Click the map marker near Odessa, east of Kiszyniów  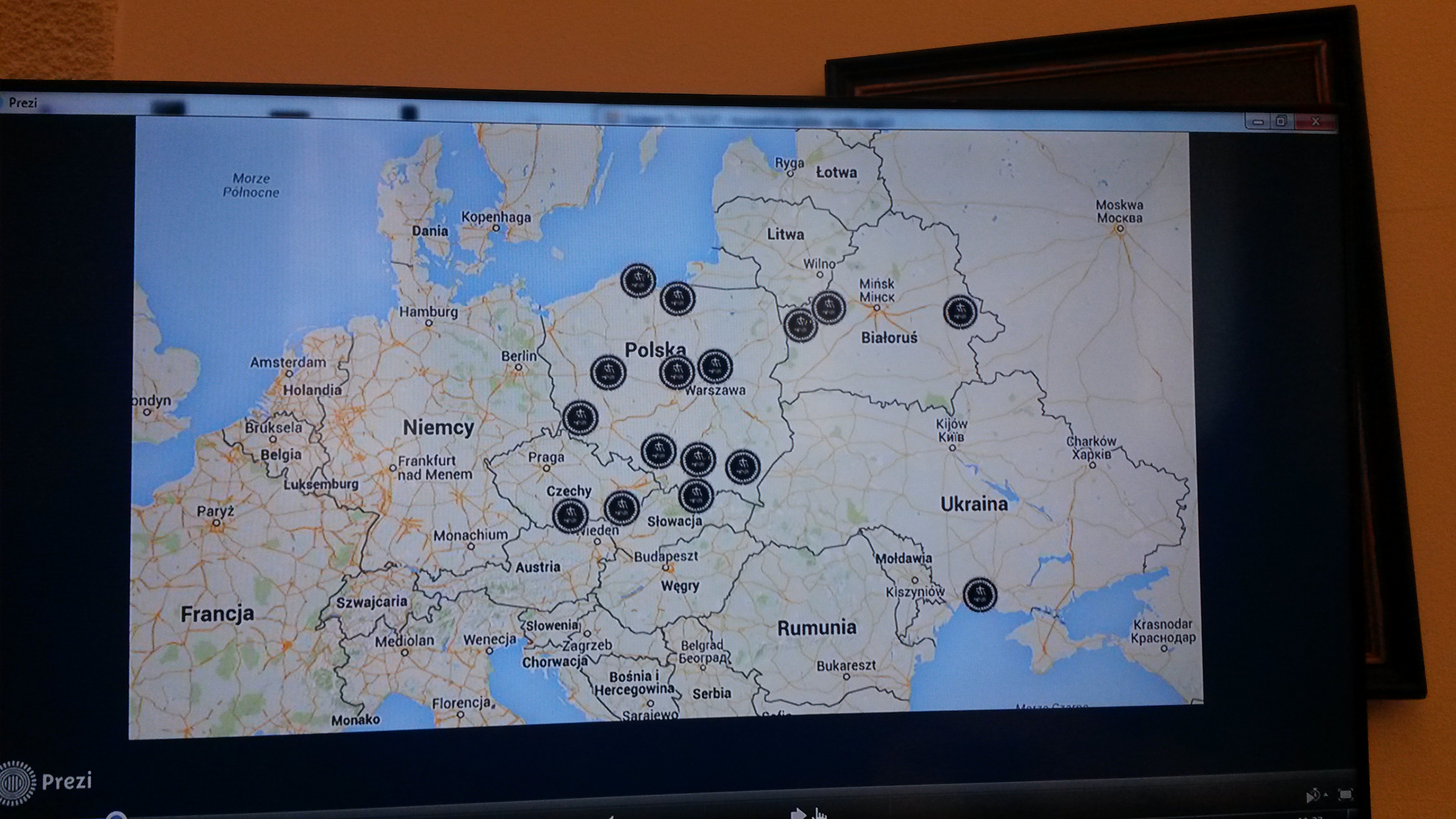tap(980, 594)
